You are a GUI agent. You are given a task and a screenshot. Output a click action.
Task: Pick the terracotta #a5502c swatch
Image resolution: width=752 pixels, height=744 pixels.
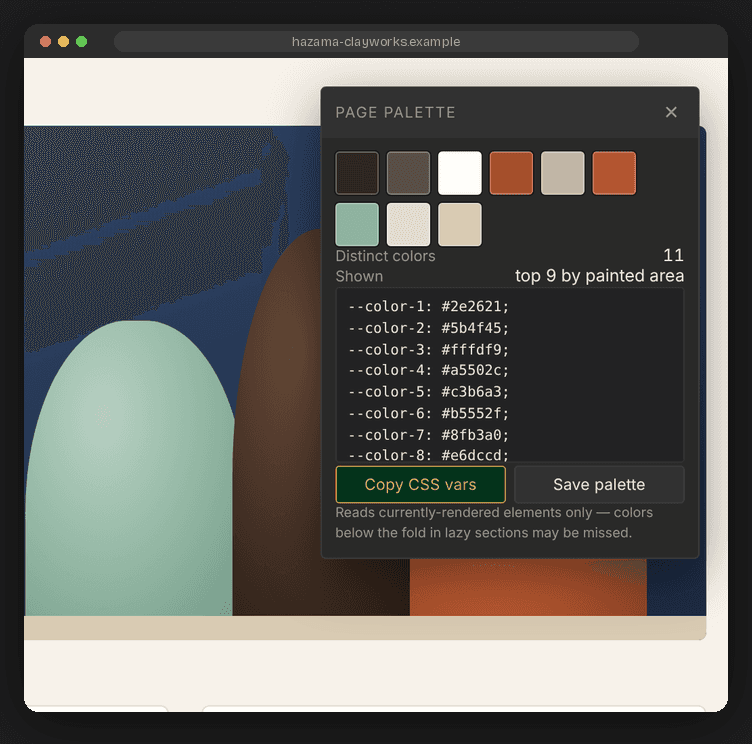point(511,173)
